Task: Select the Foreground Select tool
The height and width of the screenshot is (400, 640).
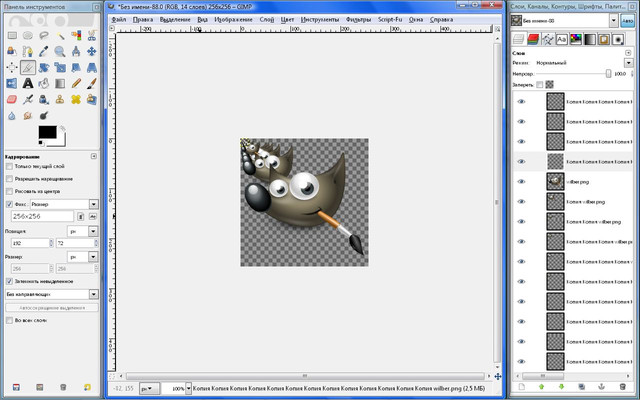Action: coord(12,51)
